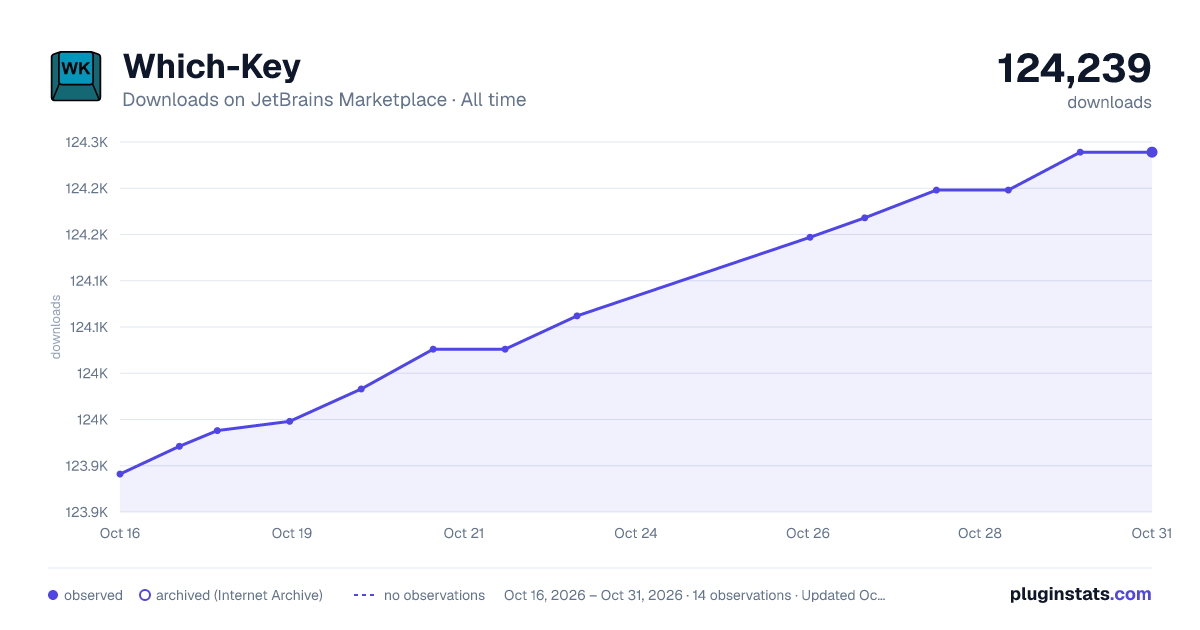
Task: Open the pluginstats.com link
Action: pos(1080,594)
